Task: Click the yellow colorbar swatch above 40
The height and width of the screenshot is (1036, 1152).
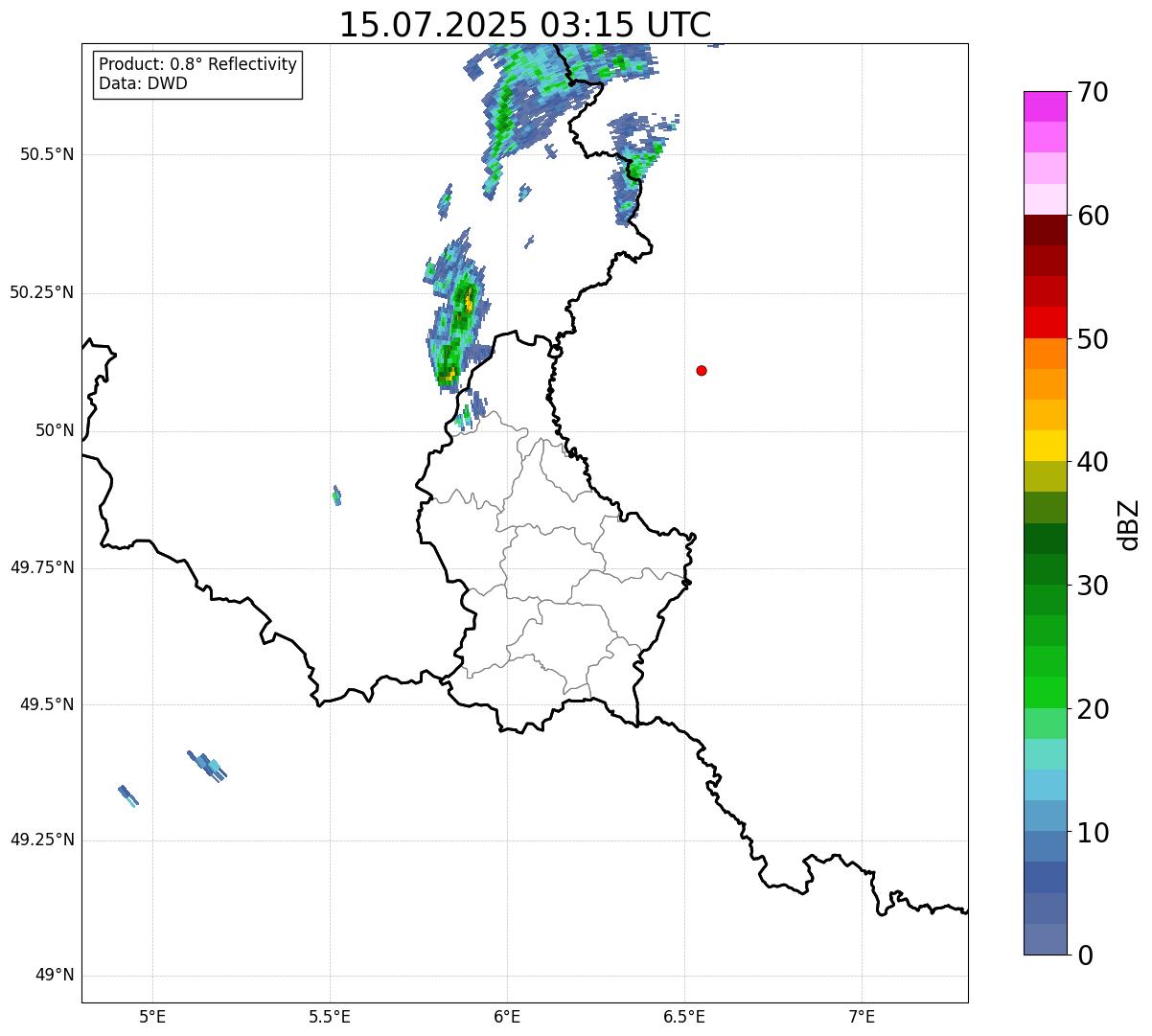Action: click(1046, 446)
